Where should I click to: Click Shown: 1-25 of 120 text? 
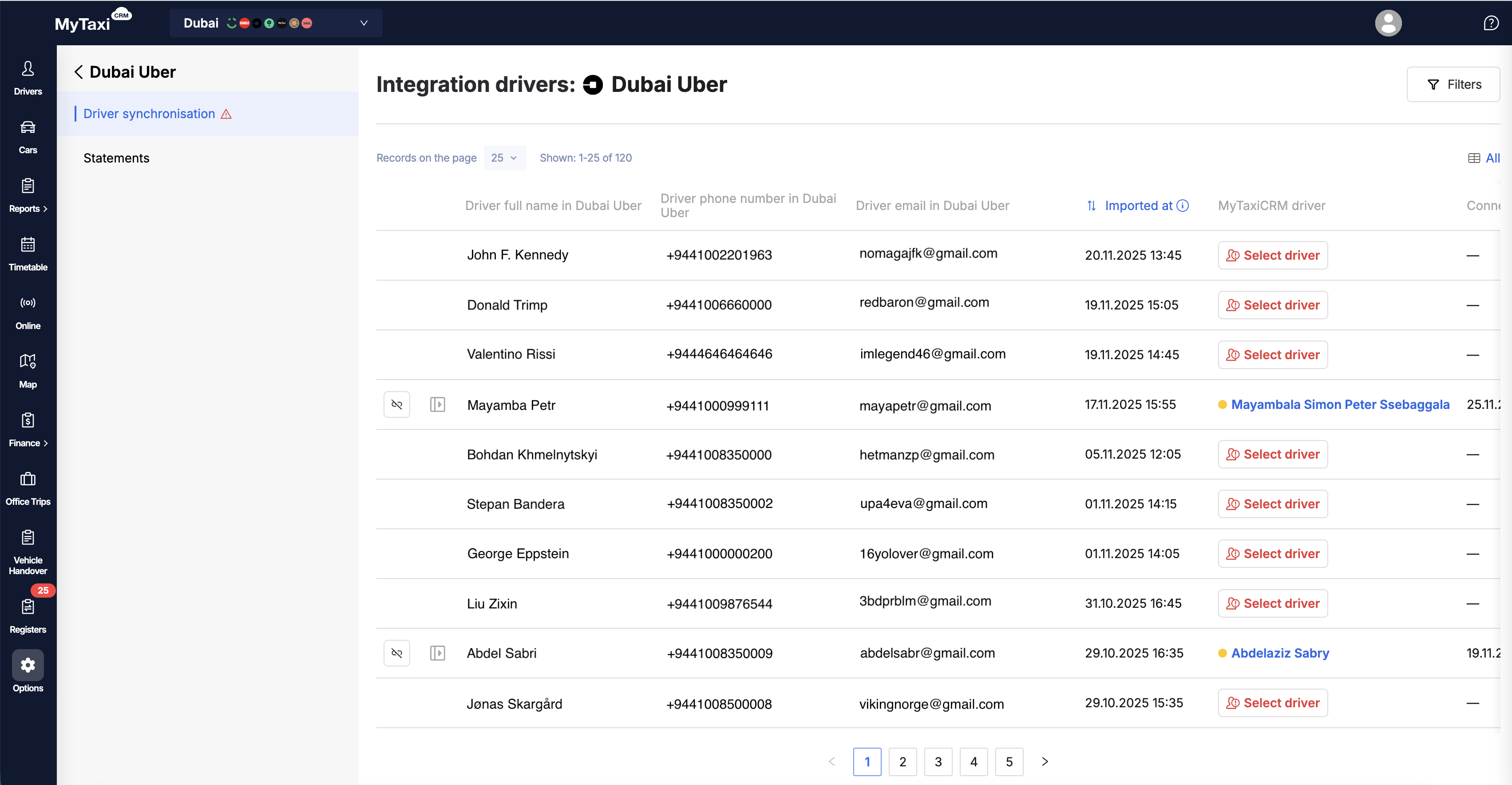586,158
